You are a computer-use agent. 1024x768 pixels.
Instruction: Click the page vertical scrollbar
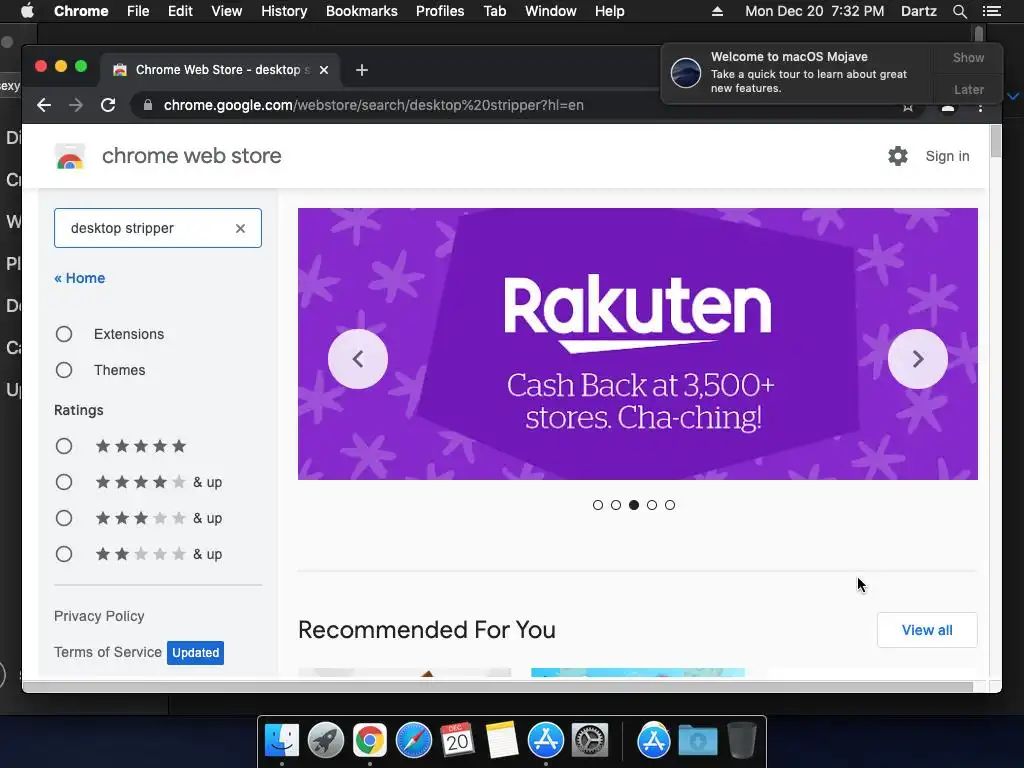[995, 141]
